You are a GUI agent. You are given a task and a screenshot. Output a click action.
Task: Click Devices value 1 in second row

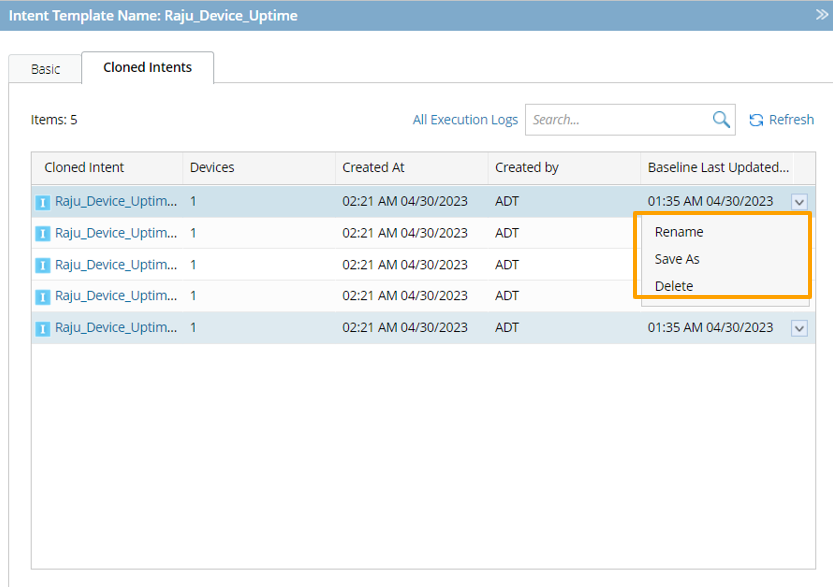(x=193, y=233)
